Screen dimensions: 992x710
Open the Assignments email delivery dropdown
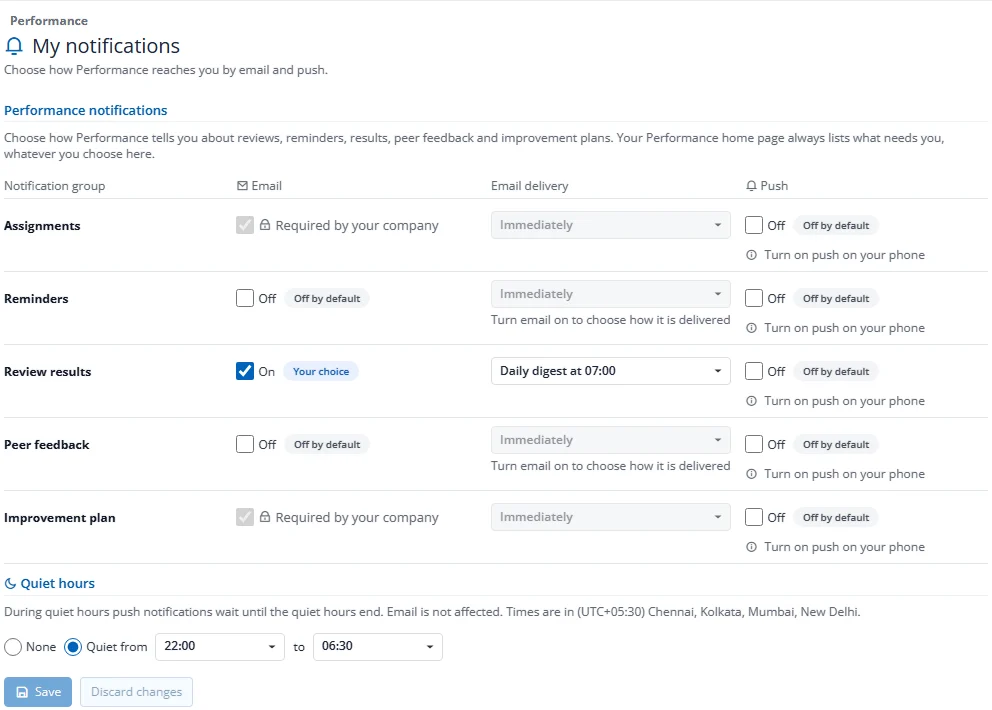coord(611,225)
